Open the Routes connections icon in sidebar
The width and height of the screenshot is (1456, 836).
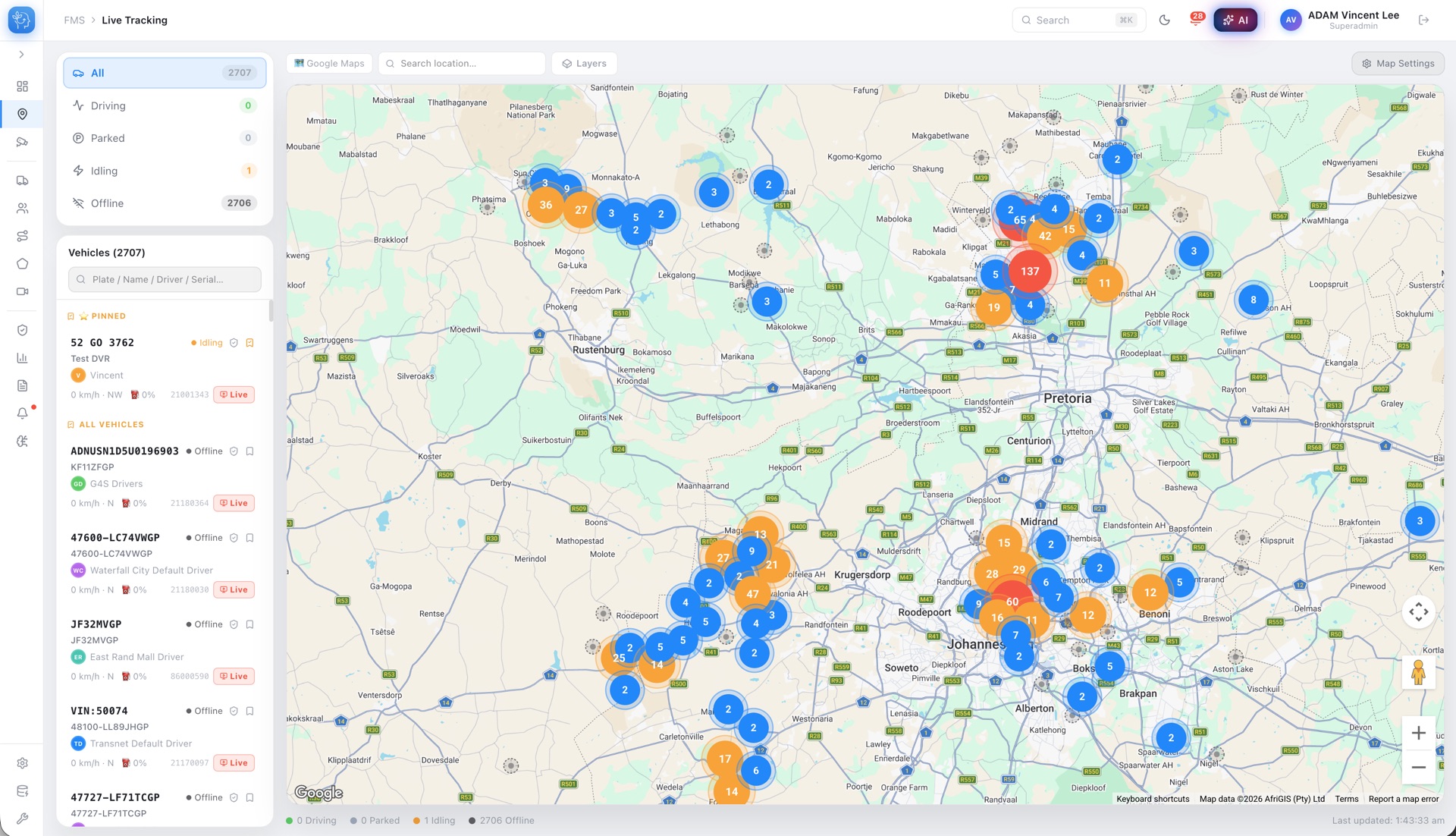[x=22, y=235]
